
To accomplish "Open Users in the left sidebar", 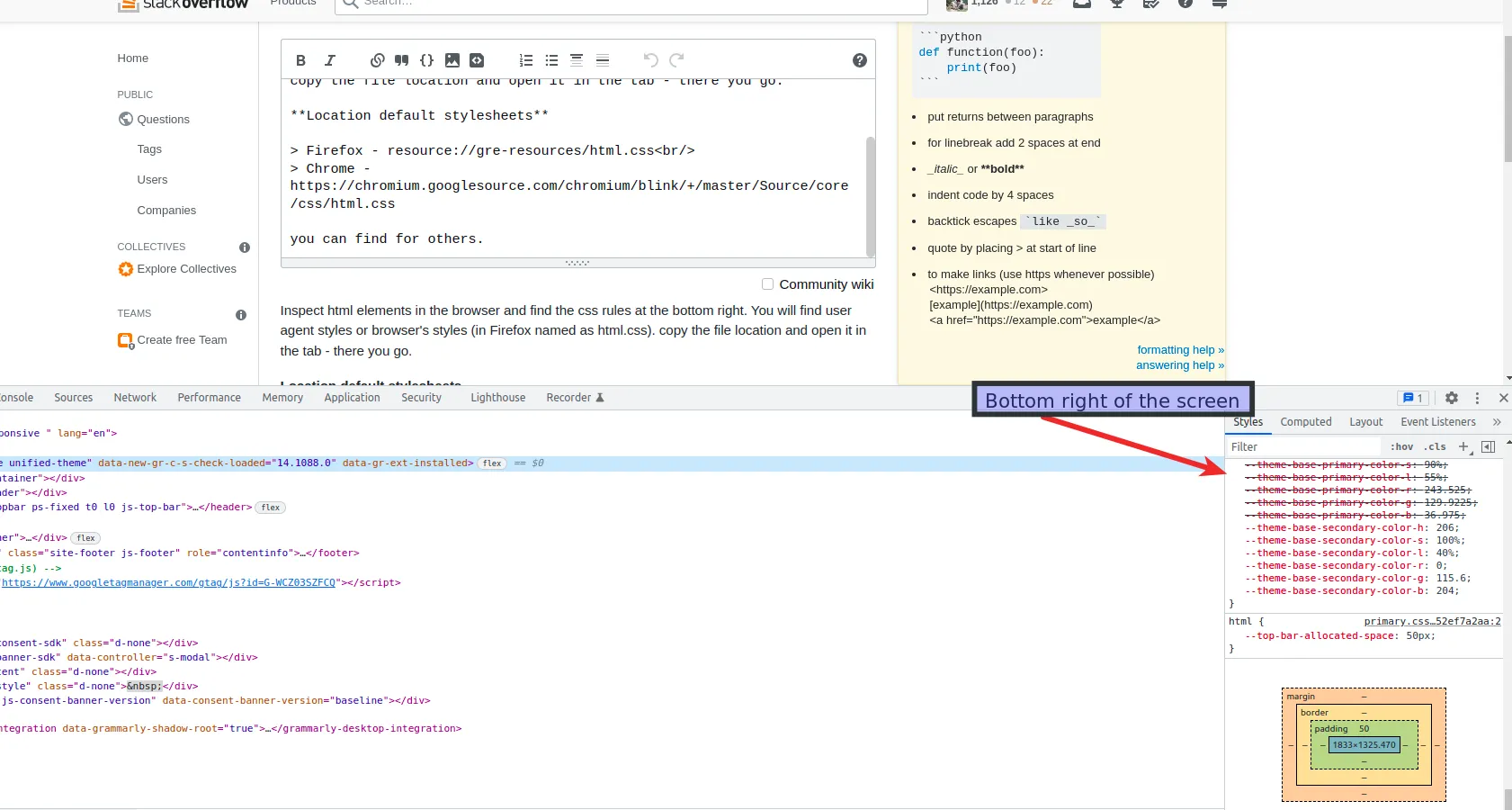I will 152,180.
